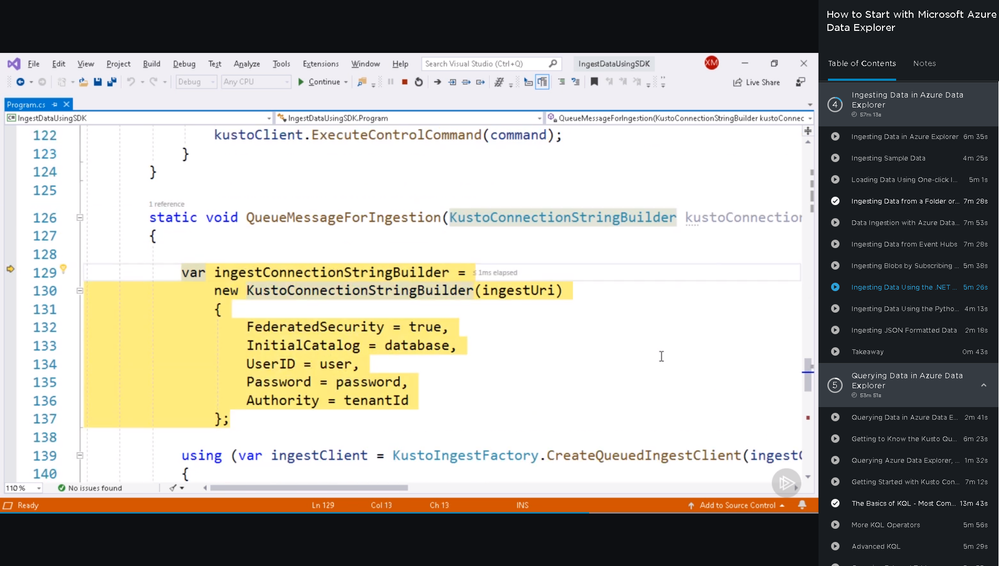
Task: Open the File menu
Action: click(x=33, y=64)
